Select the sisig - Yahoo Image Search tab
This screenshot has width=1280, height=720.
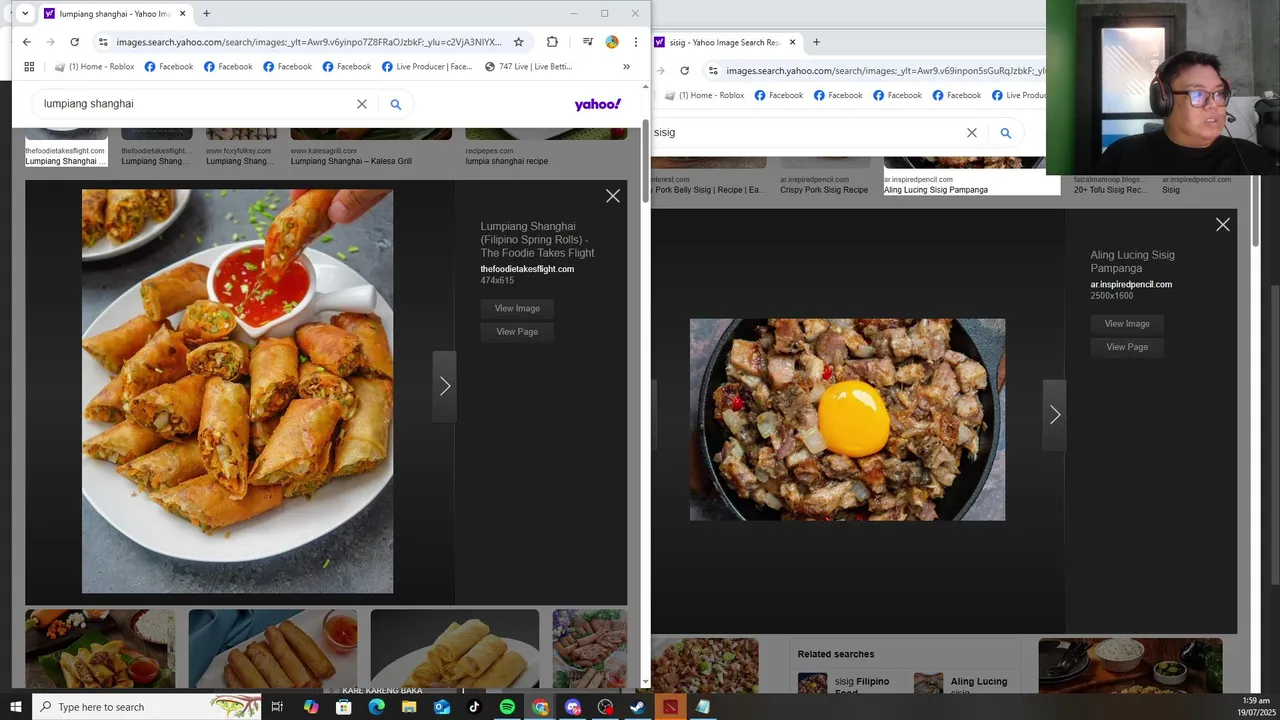[x=725, y=42]
